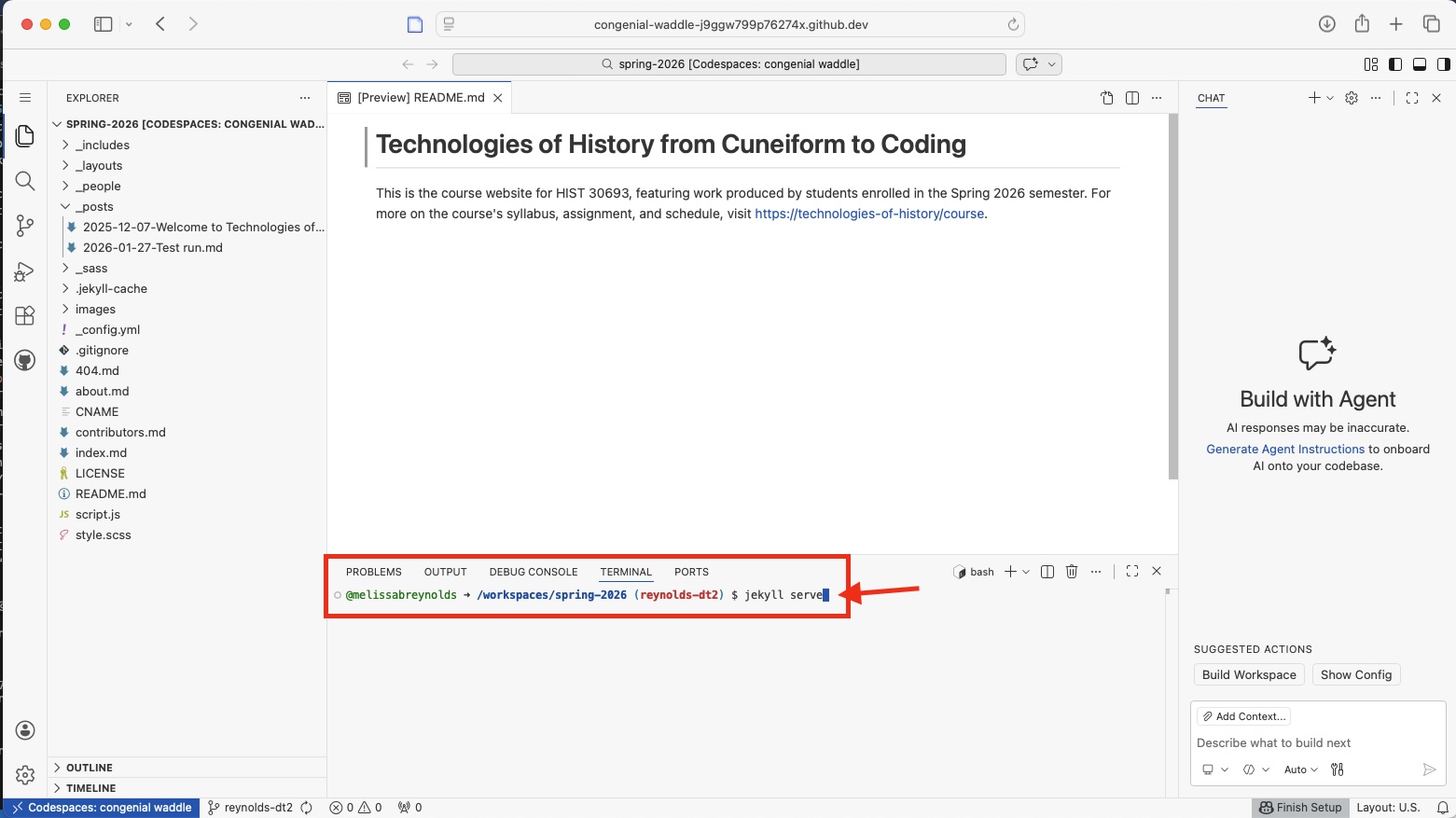Toggle the panel visibility from the title bar
The width and height of the screenshot is (1456, 818).
(1420, 63)
